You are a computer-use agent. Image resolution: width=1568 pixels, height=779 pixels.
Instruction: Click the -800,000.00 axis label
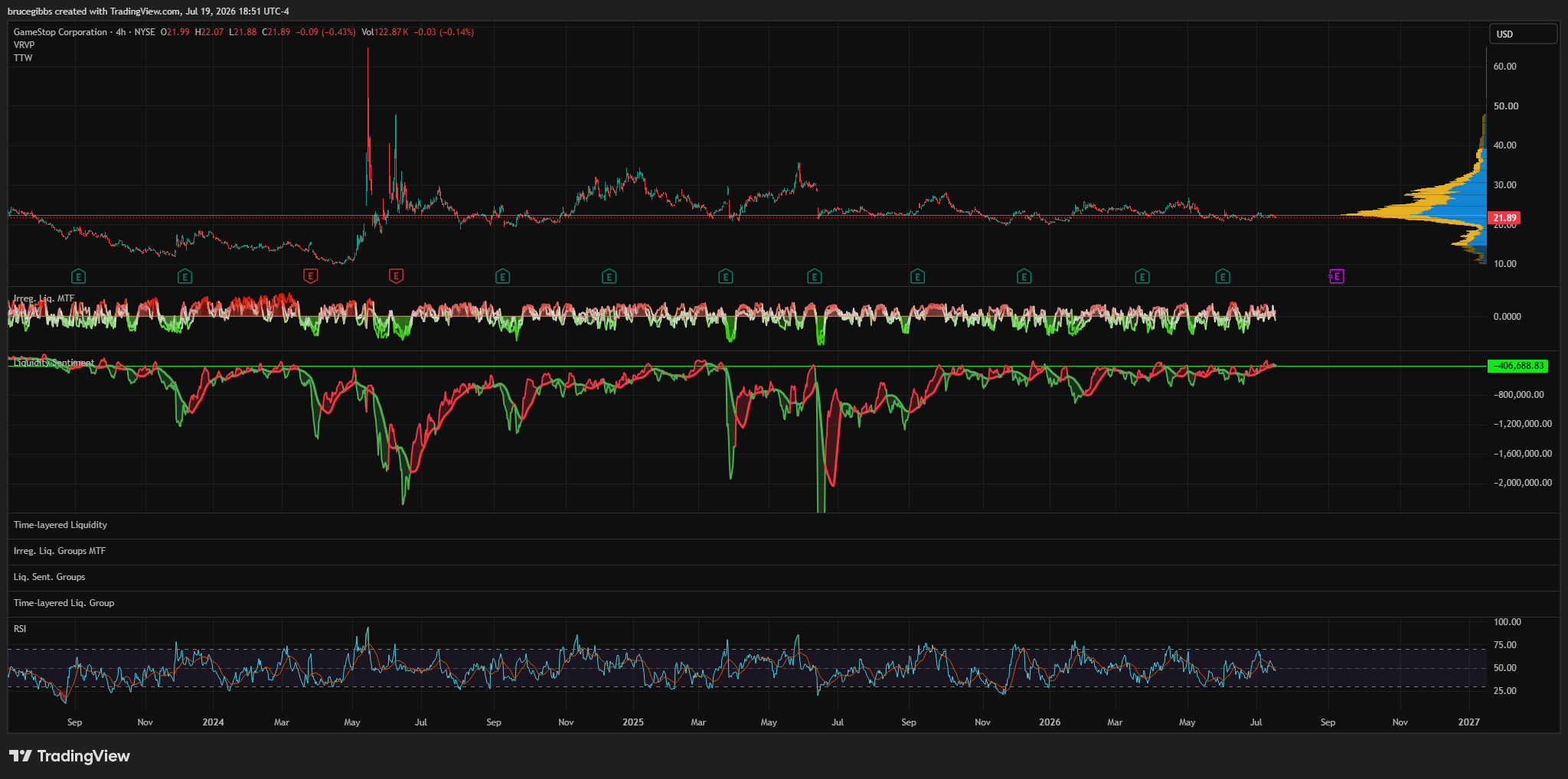coord(1519,395)
